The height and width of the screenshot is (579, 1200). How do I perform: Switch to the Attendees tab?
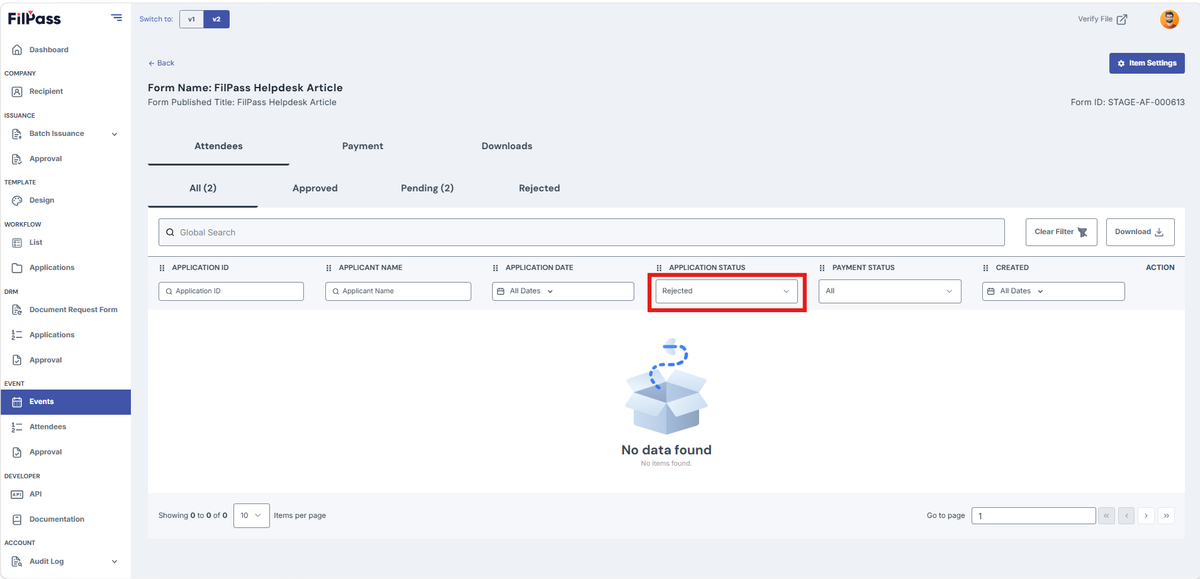[218, 146]
